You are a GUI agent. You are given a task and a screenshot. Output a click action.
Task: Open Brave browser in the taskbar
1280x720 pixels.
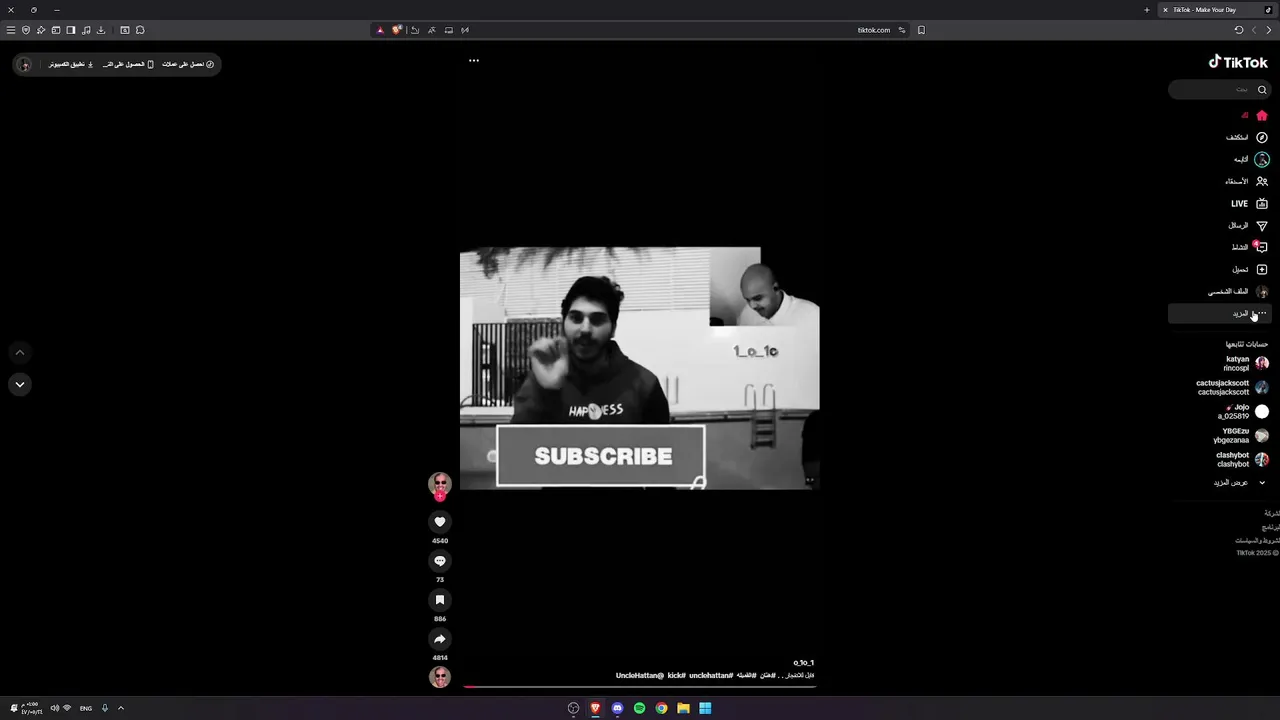pos(595,708)
